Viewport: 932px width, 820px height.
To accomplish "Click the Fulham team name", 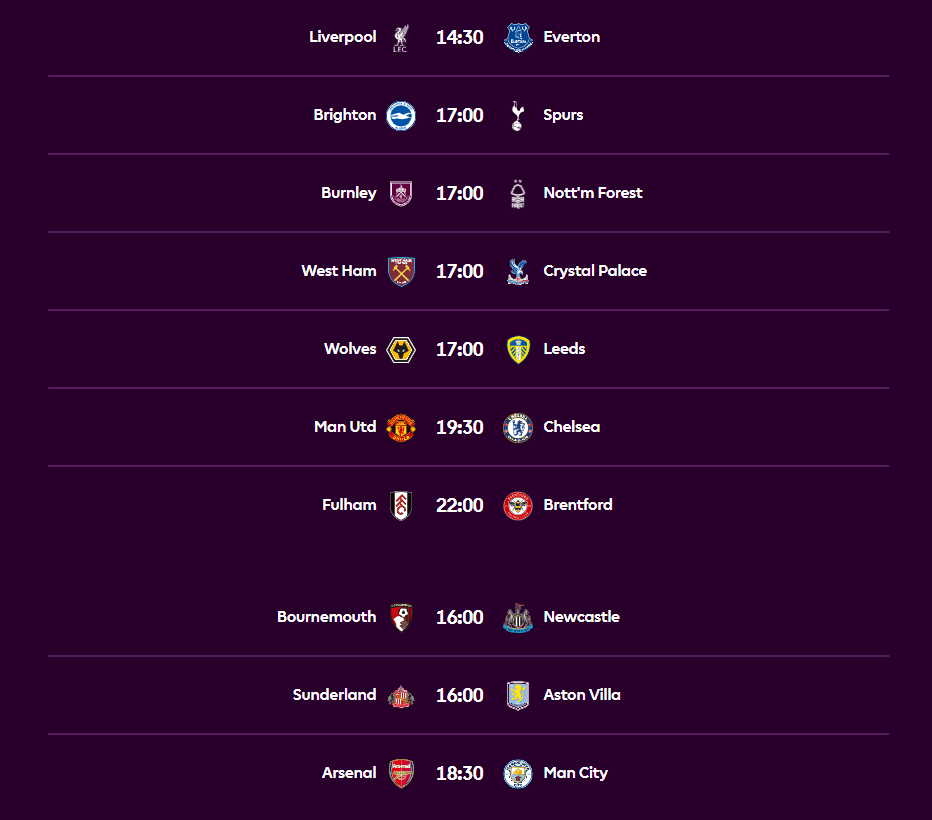I will (349, 505).
